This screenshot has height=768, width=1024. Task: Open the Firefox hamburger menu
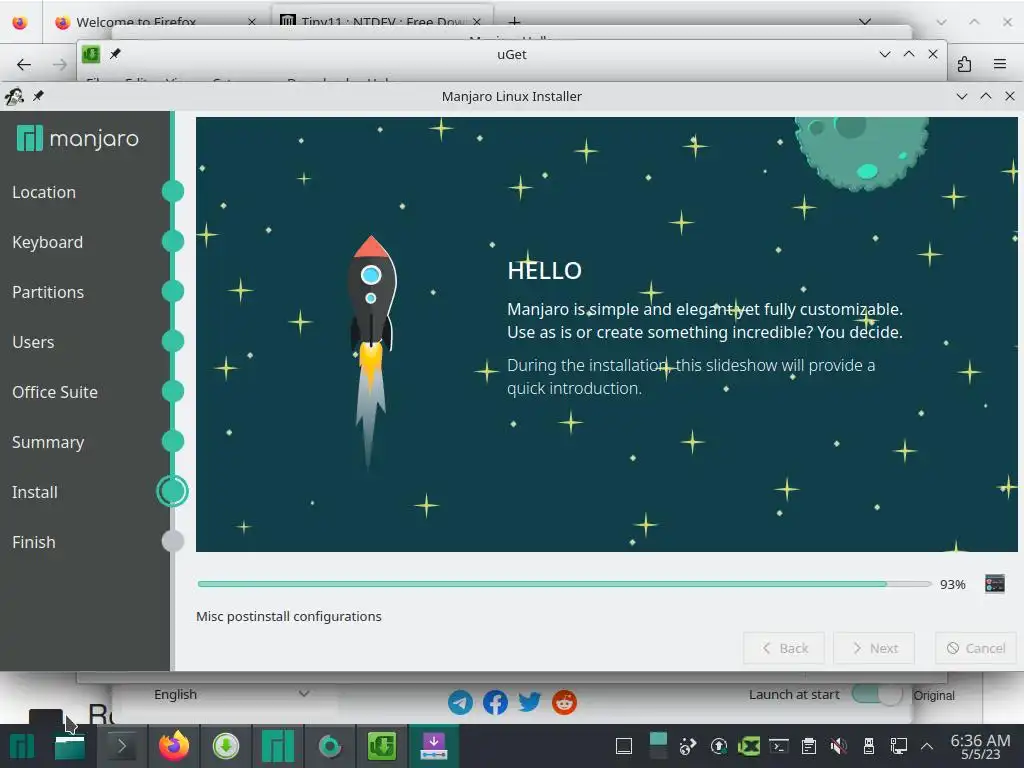(1000, 64)
